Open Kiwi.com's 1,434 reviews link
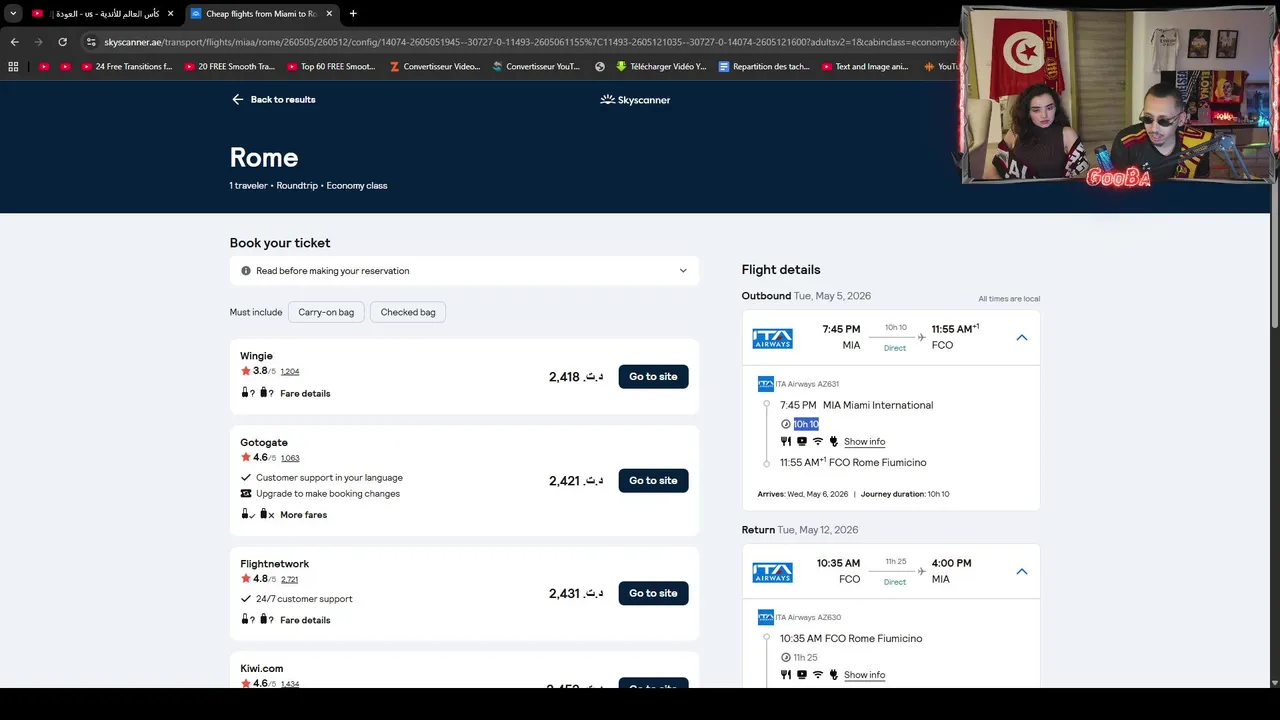Viewport: 1280px width, 720px height. click(x=290, y=684)
